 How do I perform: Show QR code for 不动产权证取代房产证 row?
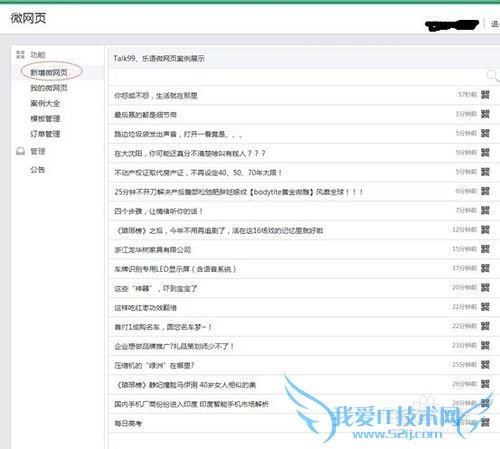[x=485, y=172]
